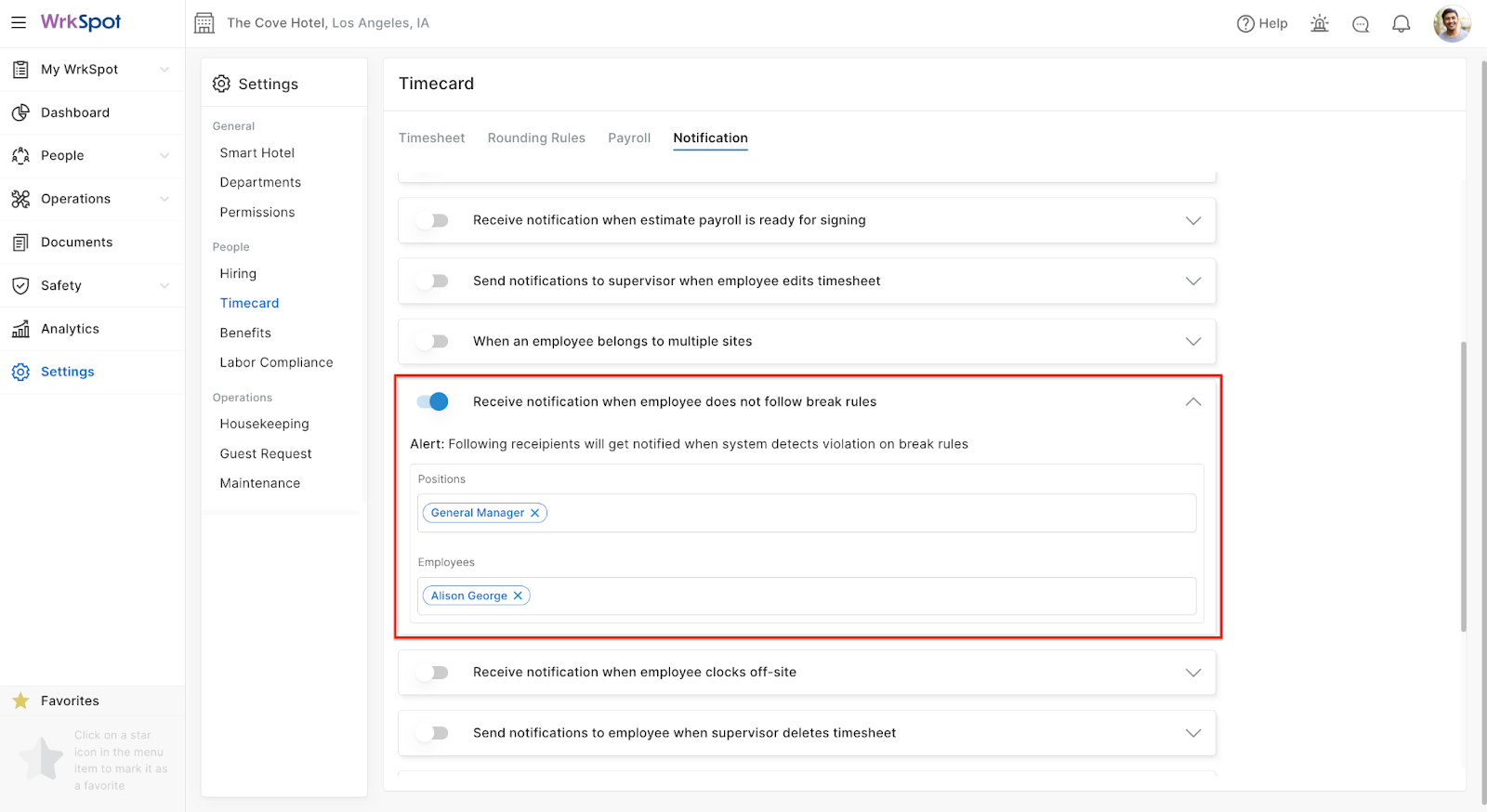
Task: Enable employee clocks off-site notification toggle
Action: click(433, 673)
